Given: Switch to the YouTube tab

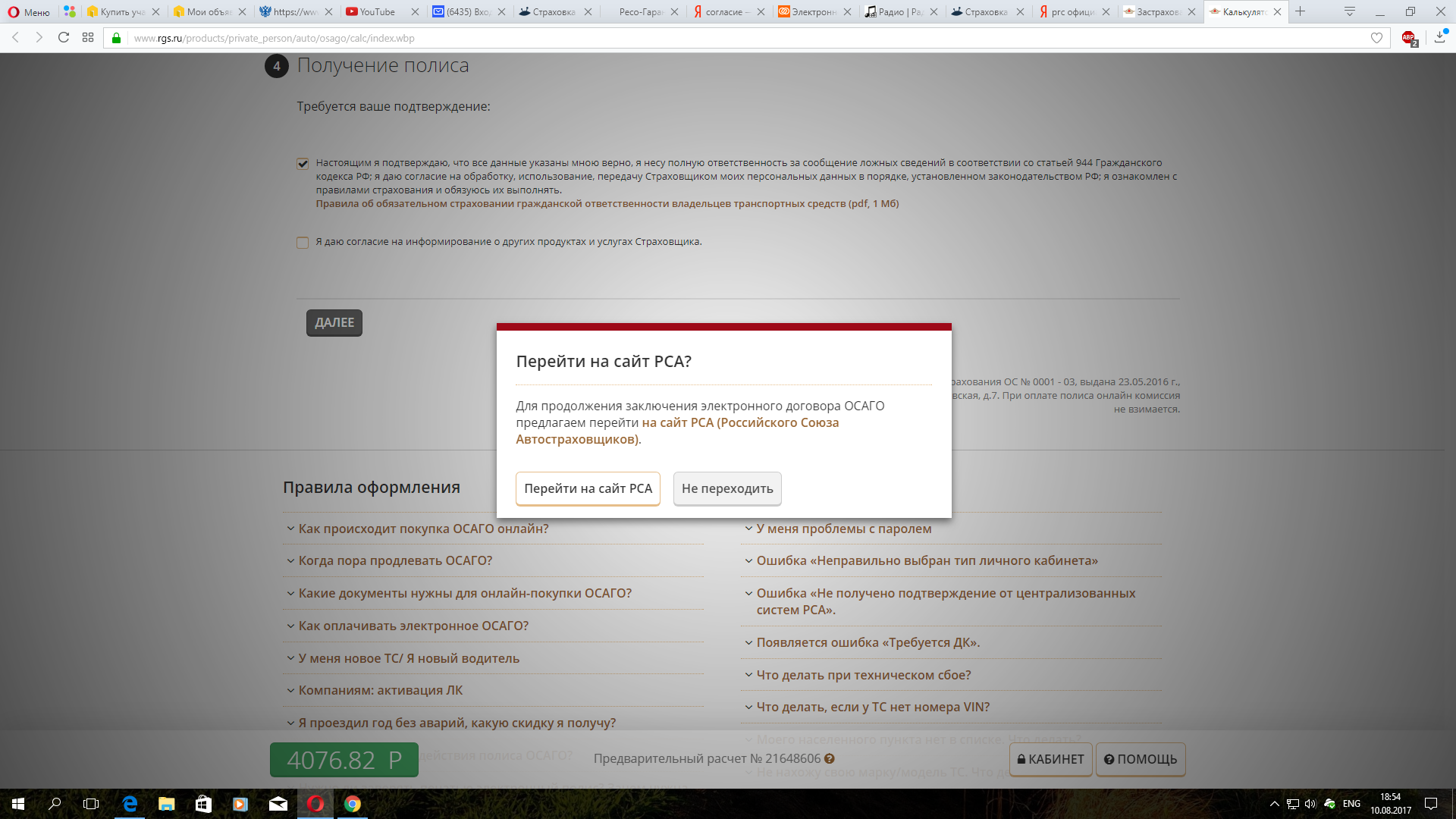Looking at the screenshot, I should pyautogui.click(x=377, y=11).
